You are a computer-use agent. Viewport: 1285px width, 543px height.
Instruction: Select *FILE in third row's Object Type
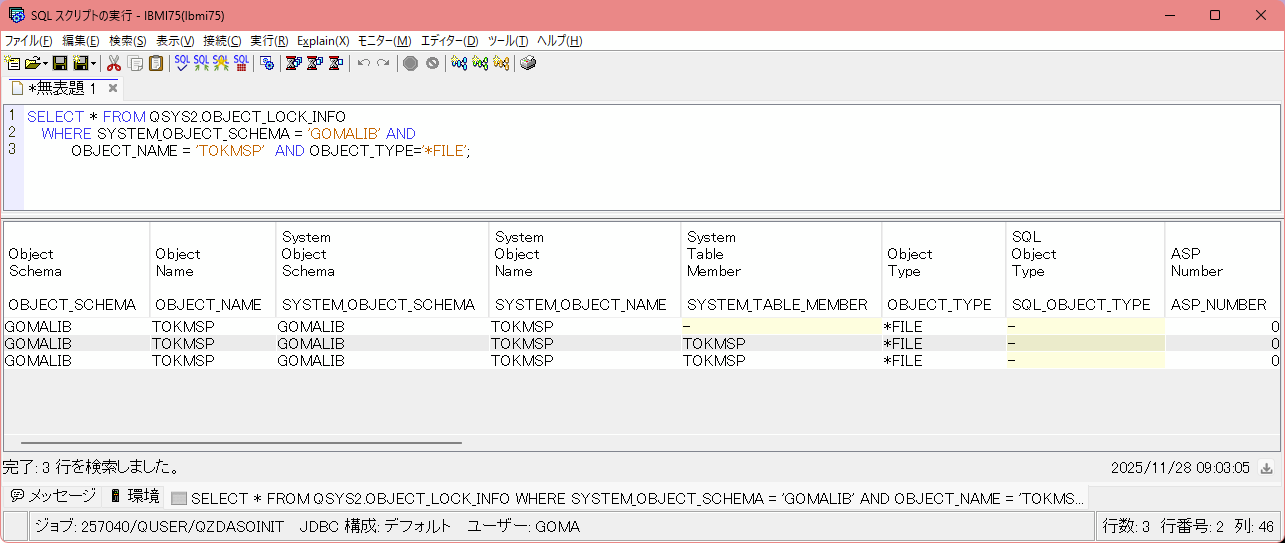[x=943, y=360]
